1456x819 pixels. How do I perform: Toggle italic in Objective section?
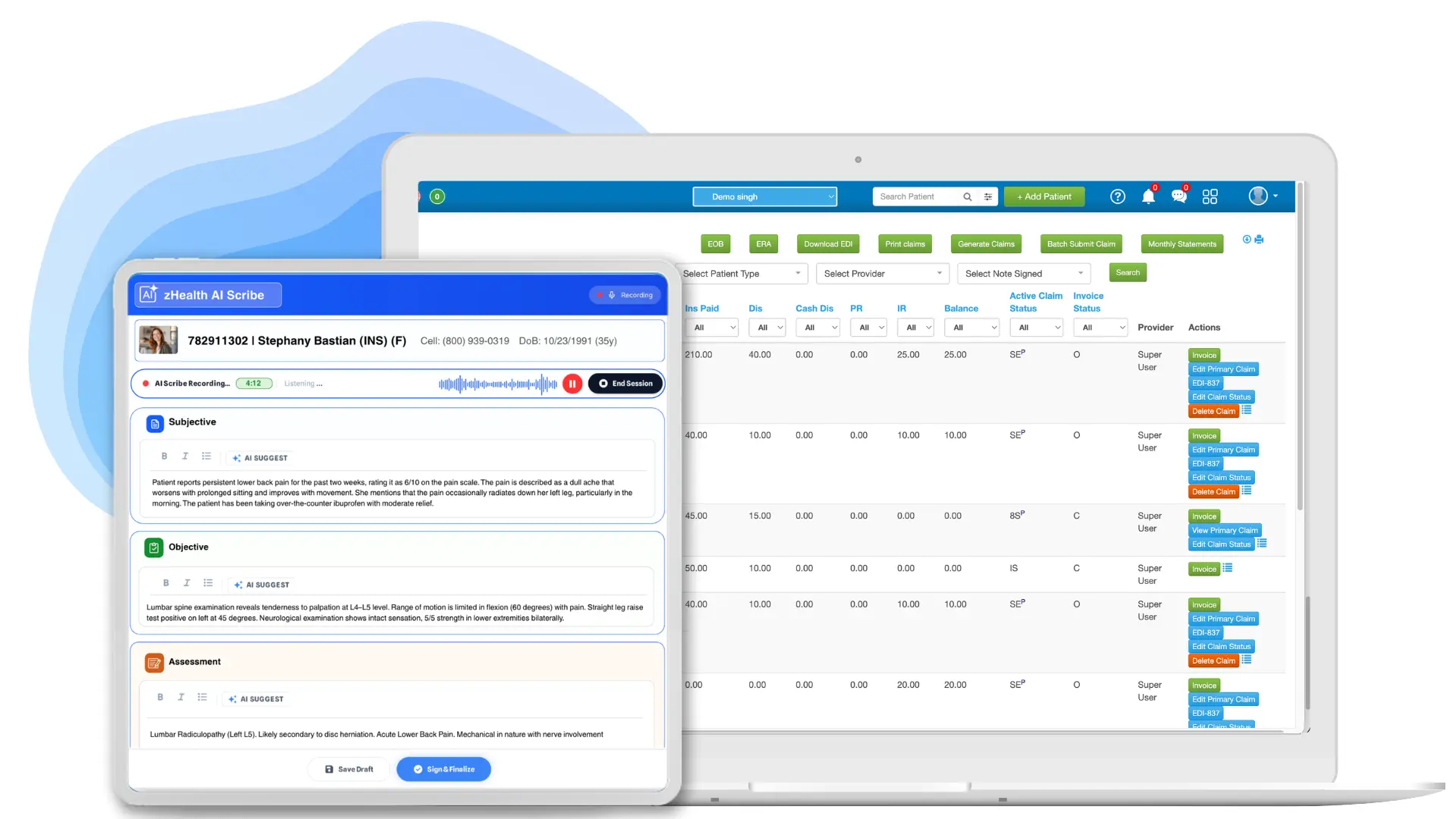(187, 583)
